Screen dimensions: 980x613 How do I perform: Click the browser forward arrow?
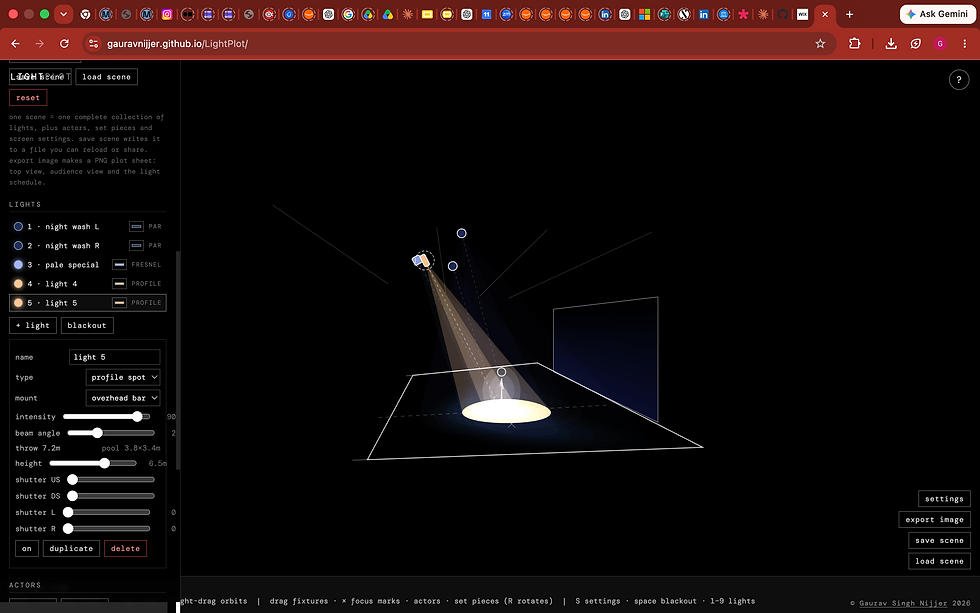click(x=39, y=44)
